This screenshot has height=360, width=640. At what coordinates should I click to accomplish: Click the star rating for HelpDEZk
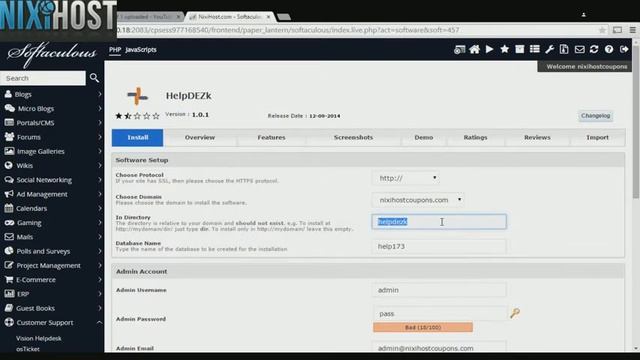click(x=137, y=116)
